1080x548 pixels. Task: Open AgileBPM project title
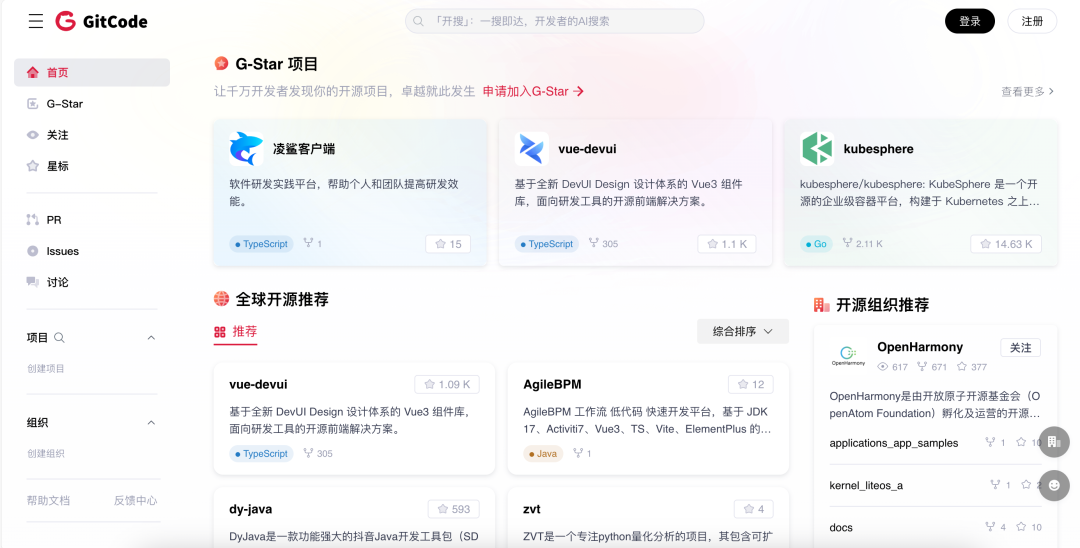552,384
